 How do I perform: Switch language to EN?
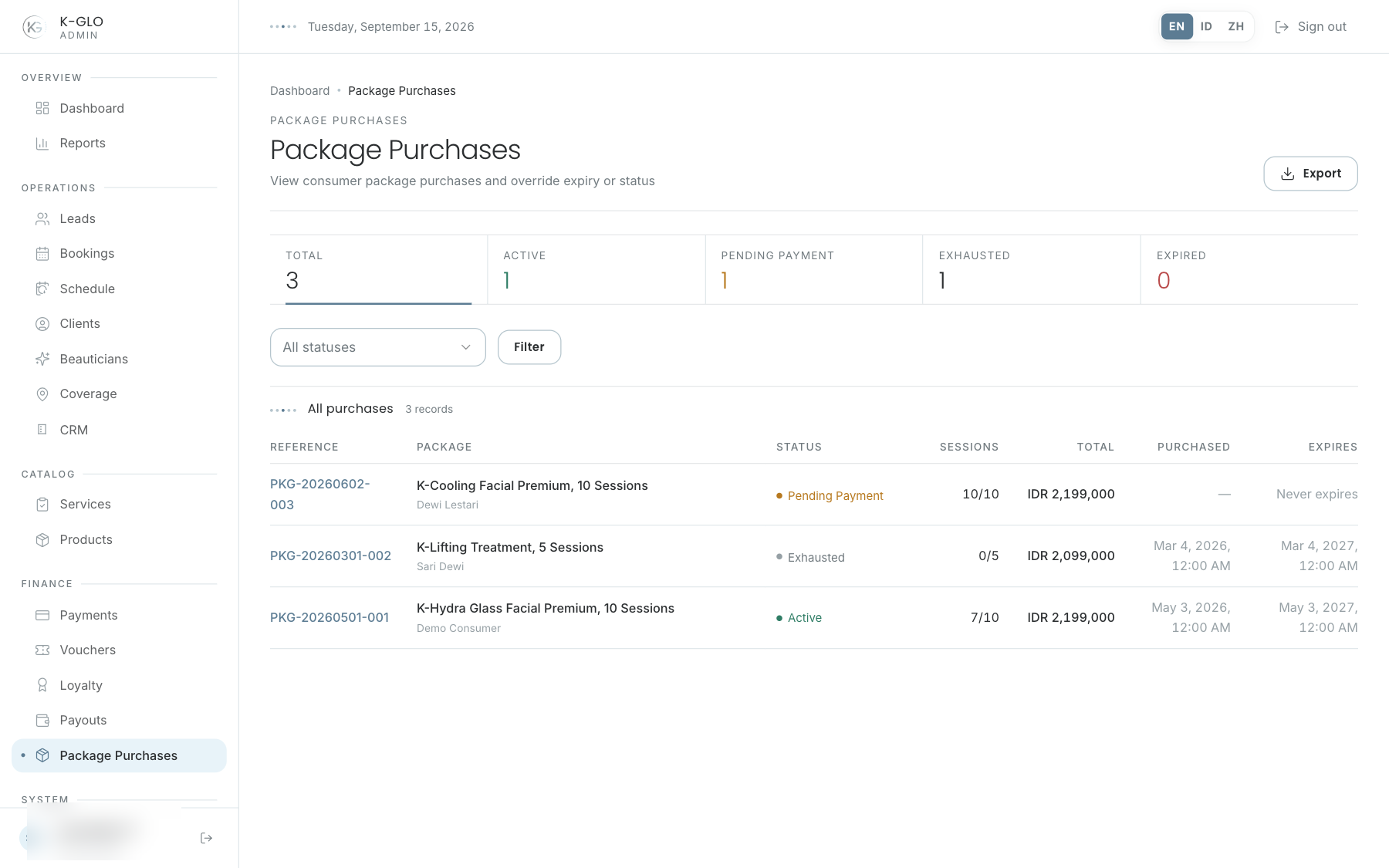[x=1177, y=26]
